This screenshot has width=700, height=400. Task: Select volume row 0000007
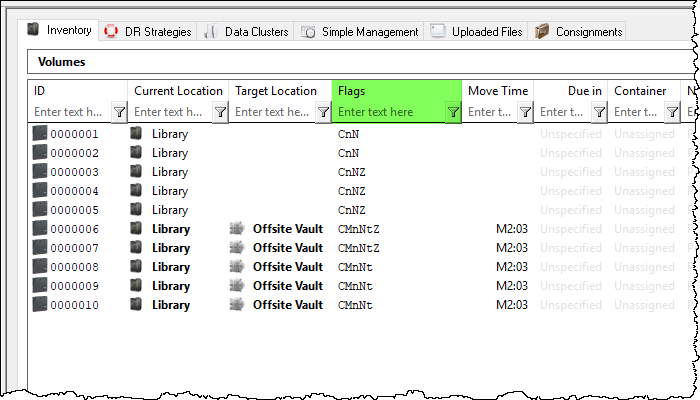coord(357,247)
